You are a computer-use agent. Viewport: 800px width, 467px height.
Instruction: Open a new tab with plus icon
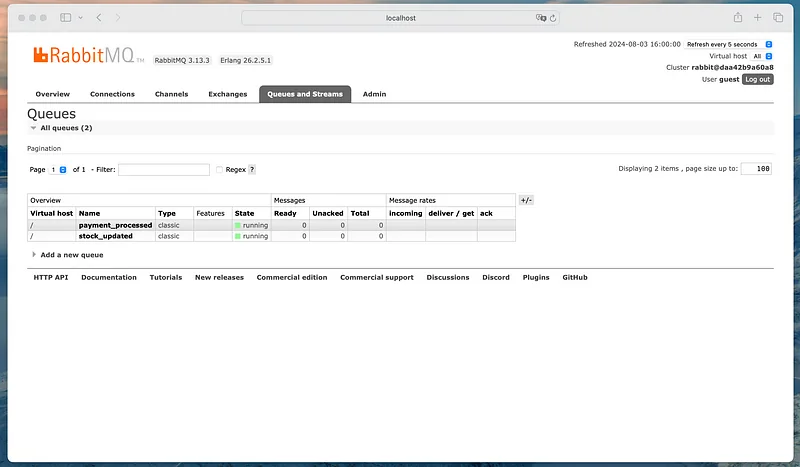click(758, 17)
